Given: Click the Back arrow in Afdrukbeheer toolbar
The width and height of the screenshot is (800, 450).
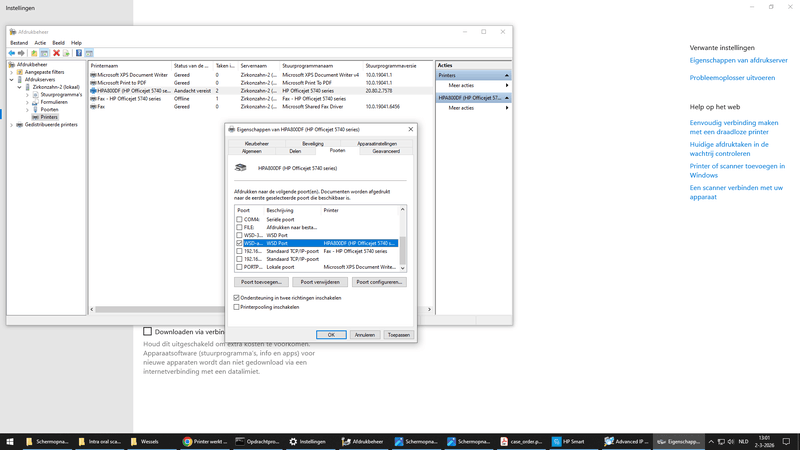Looking at the screenshot, I should coord(12,53).
